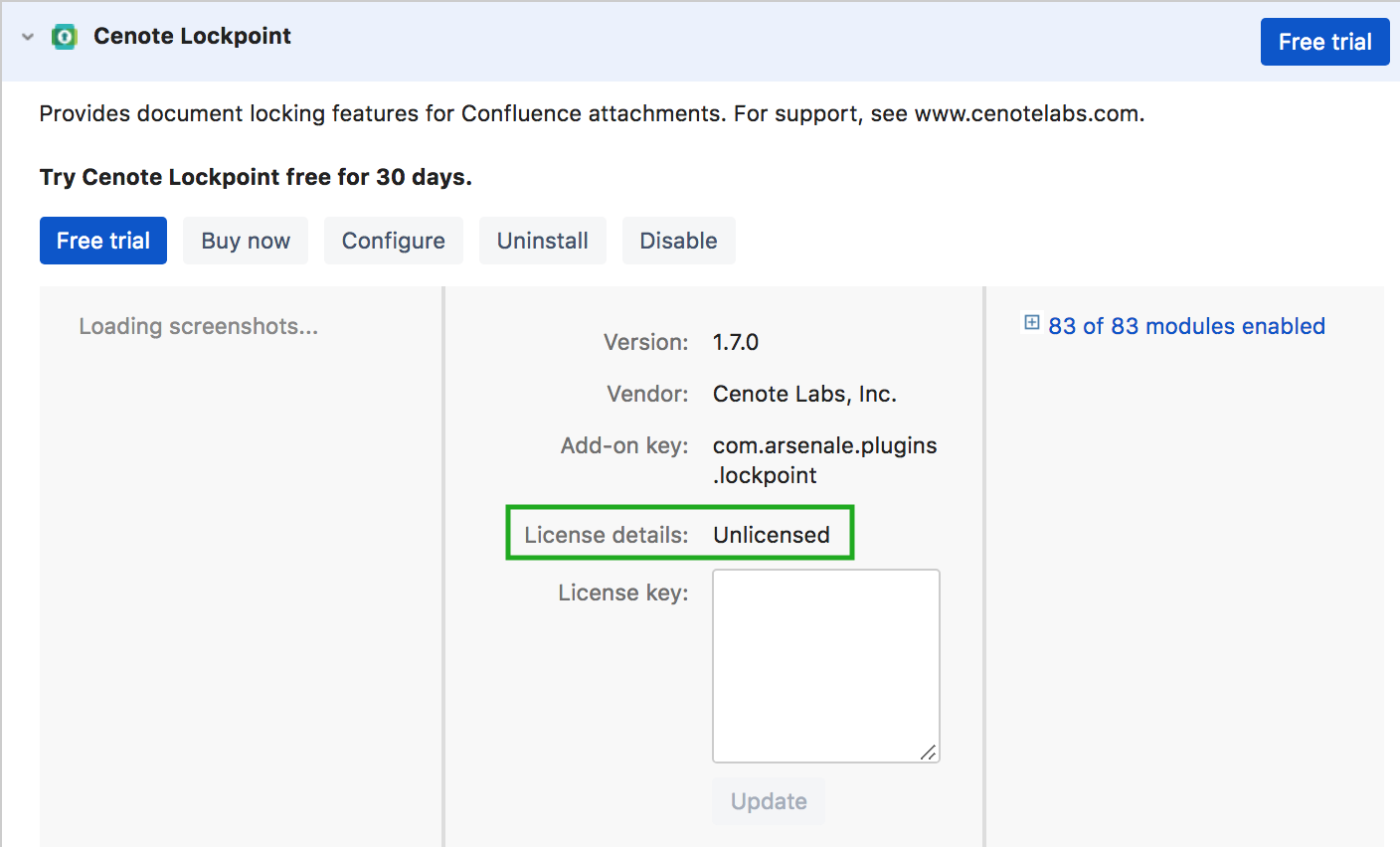
Task: Click the Cenote Labs, Inc. vendor name
Action: [804, 394]
